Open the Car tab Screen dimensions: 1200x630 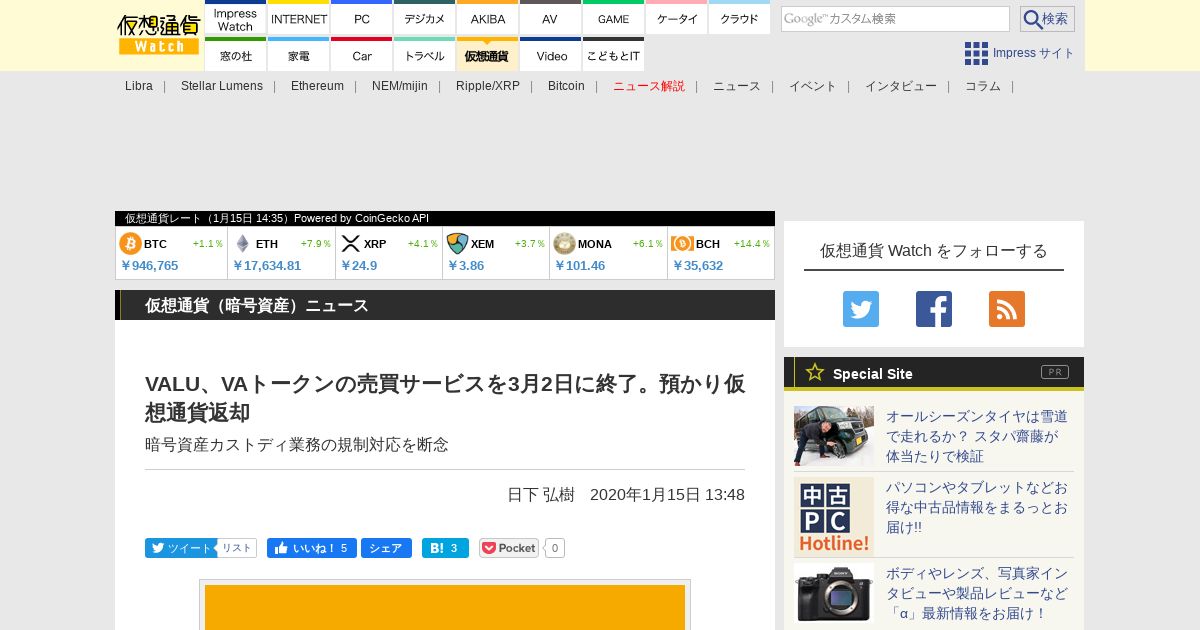[x=362, y=55]
